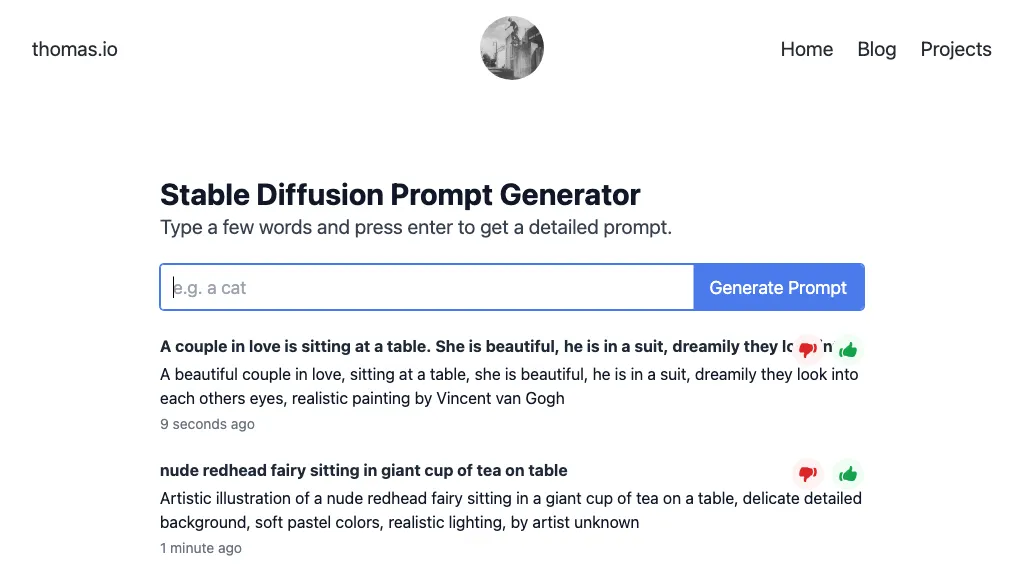The height and width of the screenshot is (576, 1024).
Task: Click the circular avatar image in header
Action: [512, 48]
